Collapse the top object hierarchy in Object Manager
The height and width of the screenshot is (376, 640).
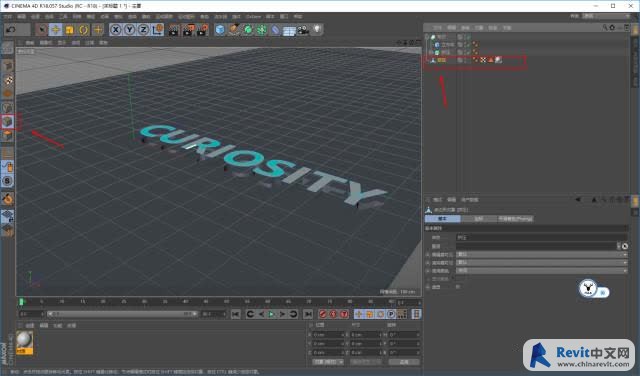click(x=427, y=37)
